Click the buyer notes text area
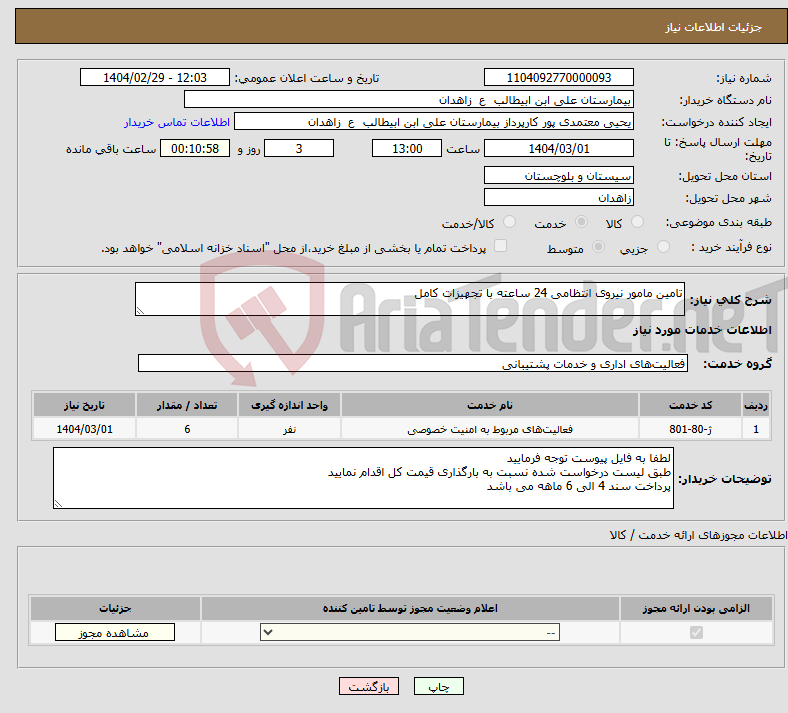The image size is (788, 713). point(363,478)
